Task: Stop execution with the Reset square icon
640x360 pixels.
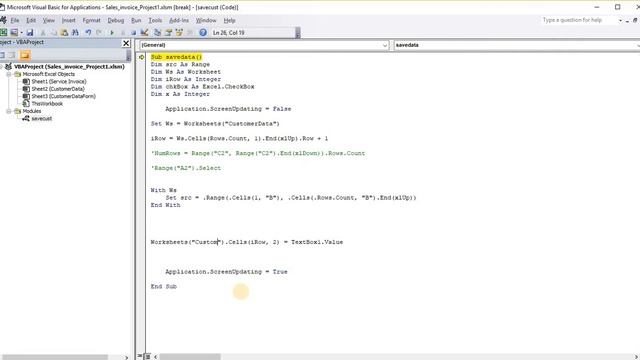Action: [x=133, y=33]
